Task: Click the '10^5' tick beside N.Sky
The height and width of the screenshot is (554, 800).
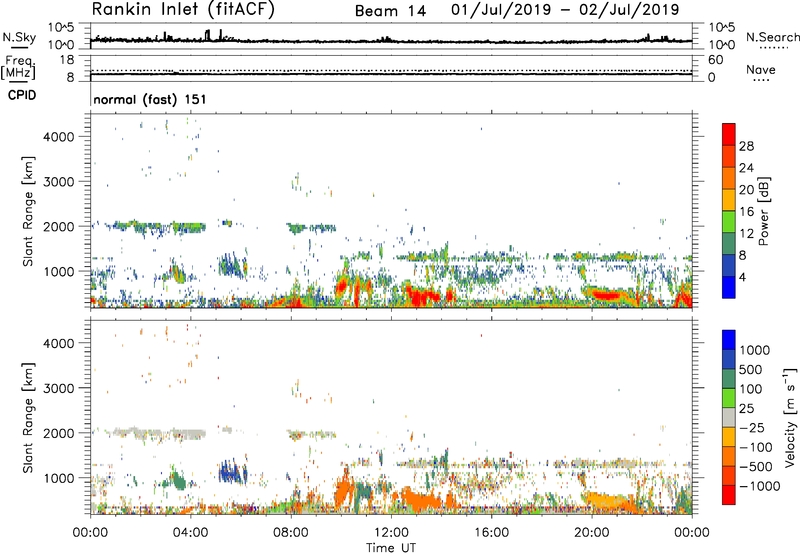Action: click(62, 27)
